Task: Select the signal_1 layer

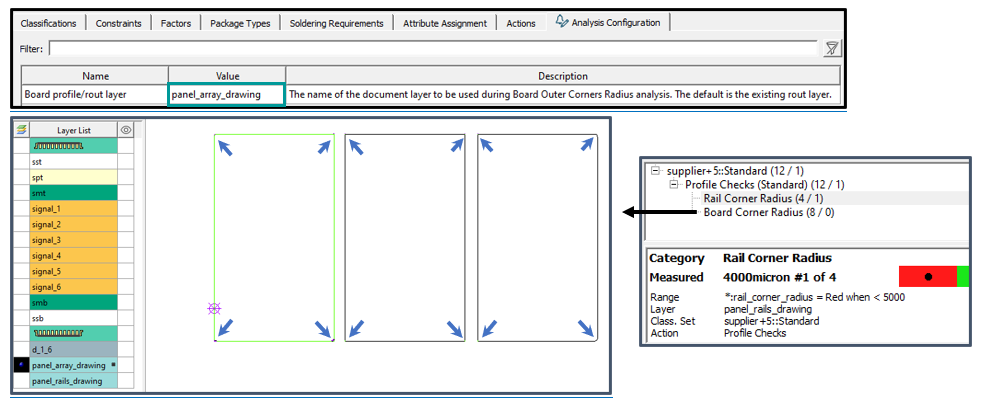Action: point(73,208)
